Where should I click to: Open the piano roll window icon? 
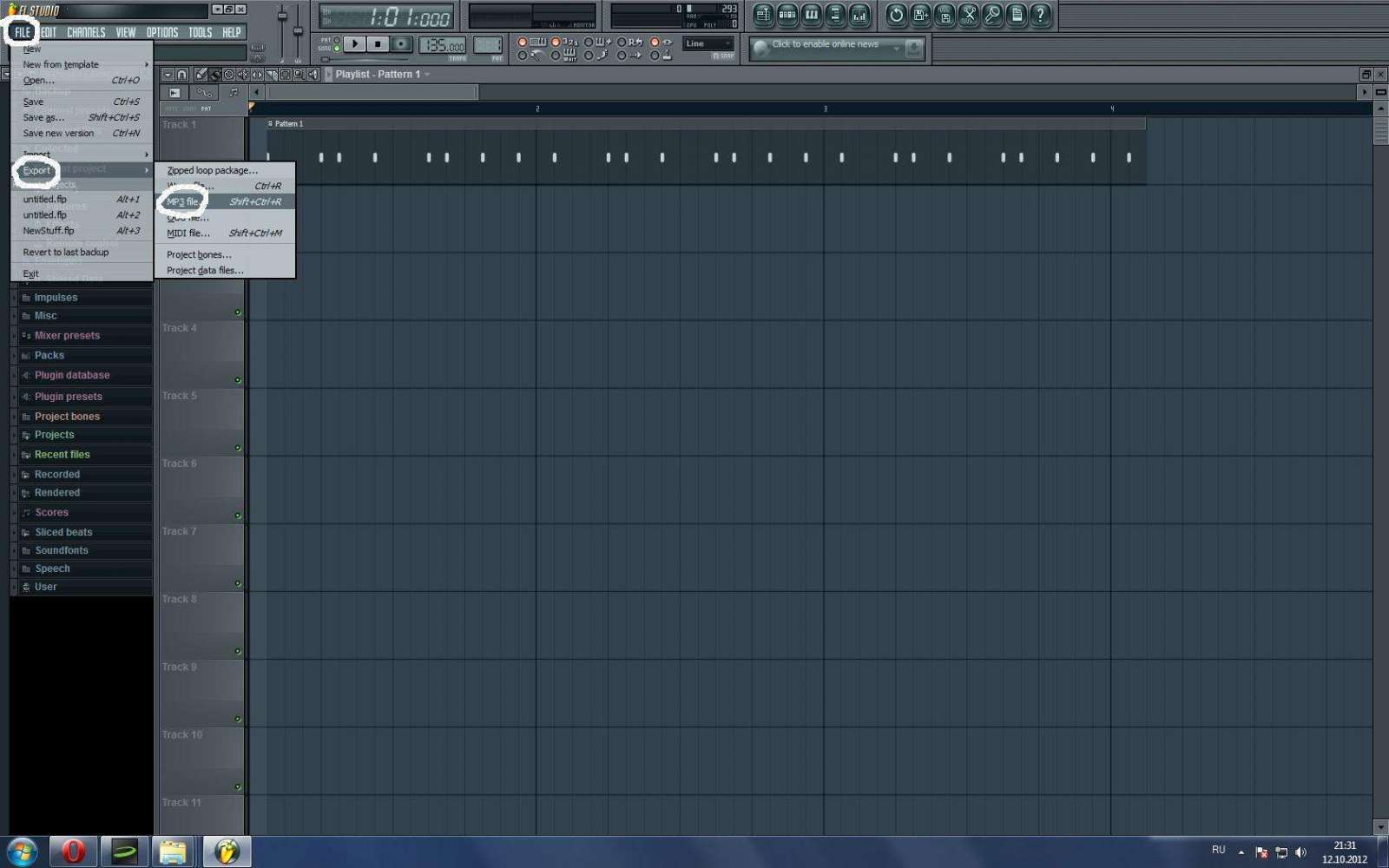click(811, 15)
